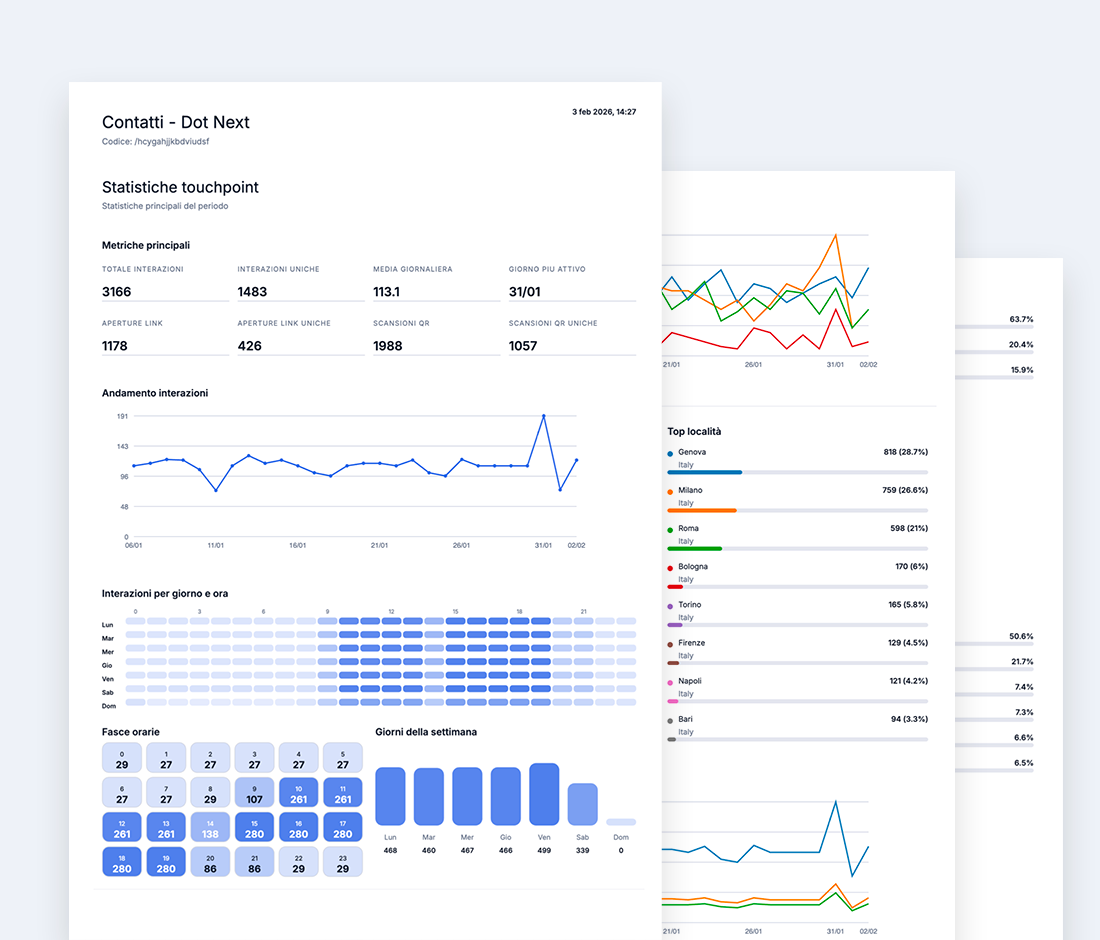
Task: Select the Scansioni QR value 1988
Action: pos(388,346)
